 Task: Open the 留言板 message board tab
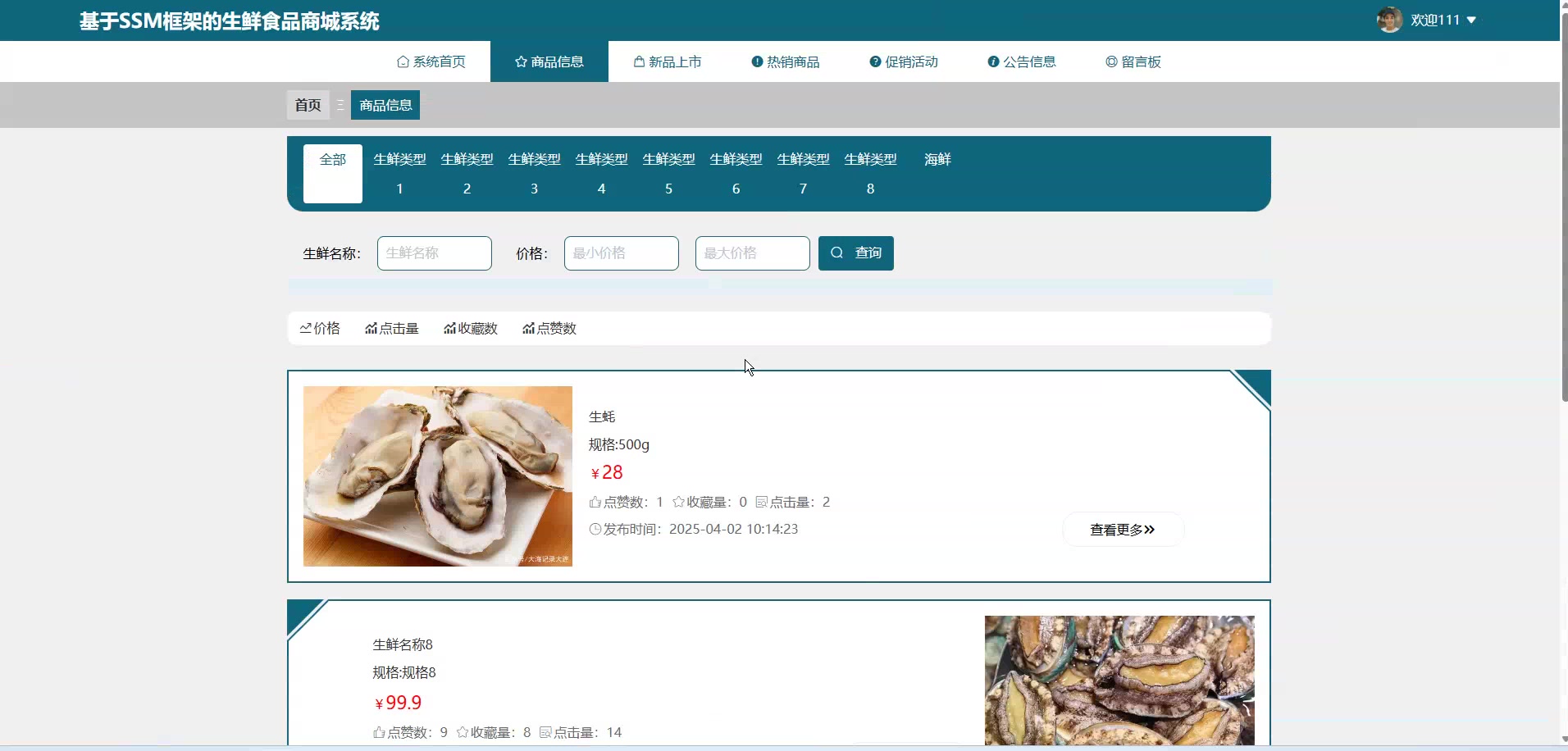point(1133,61)
